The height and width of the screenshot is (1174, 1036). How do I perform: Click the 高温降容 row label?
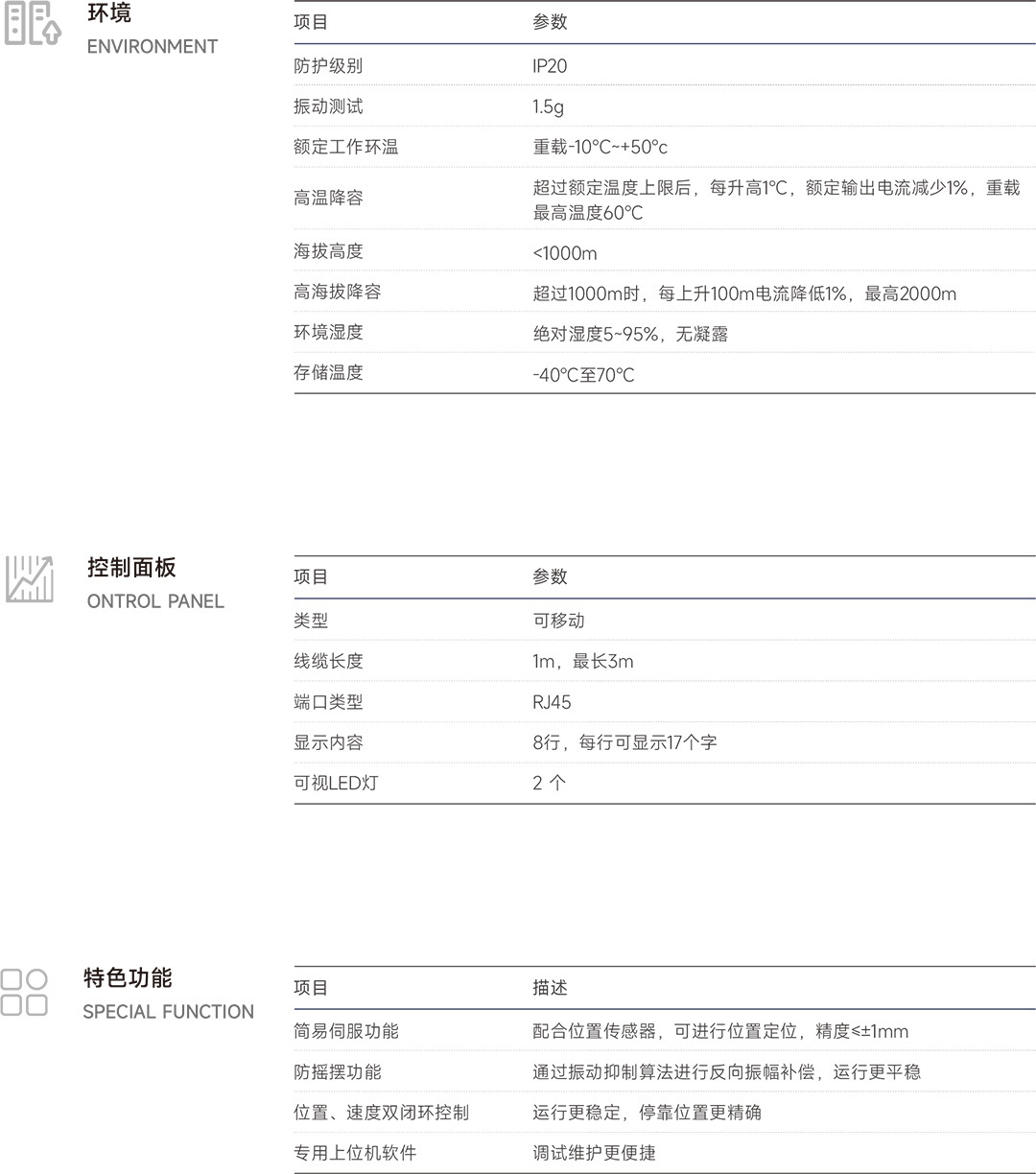(328, 198)
